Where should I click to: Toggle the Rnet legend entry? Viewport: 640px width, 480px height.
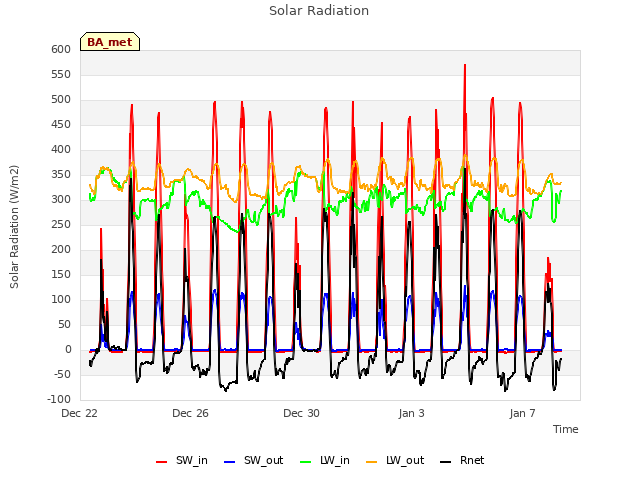462,460
